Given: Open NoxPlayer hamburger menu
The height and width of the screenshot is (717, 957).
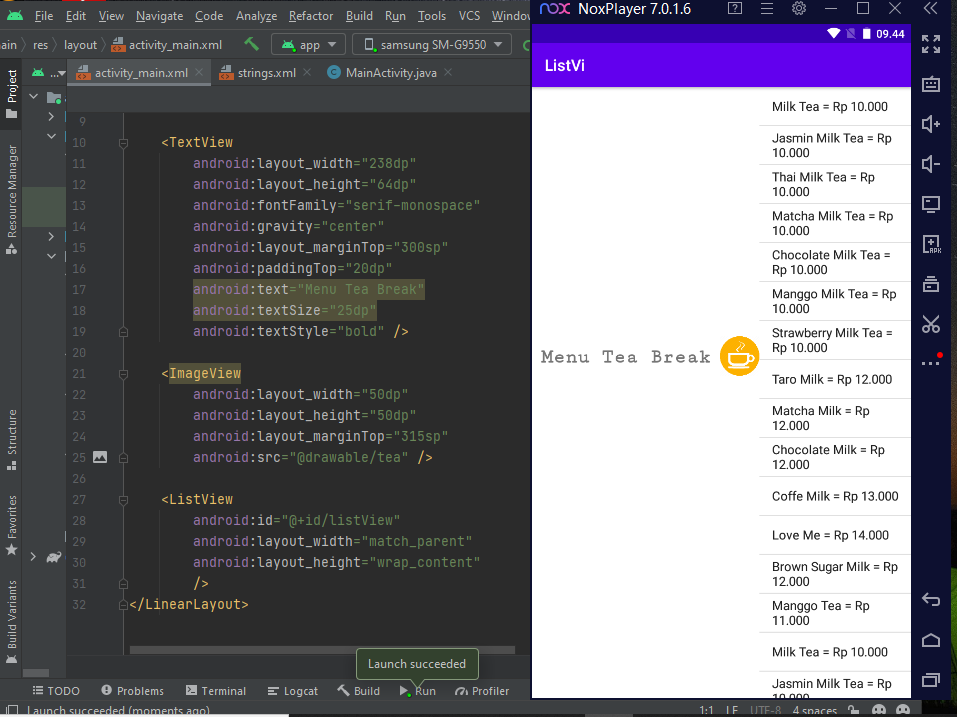Looking at the screenshot, I should (767, 9).
